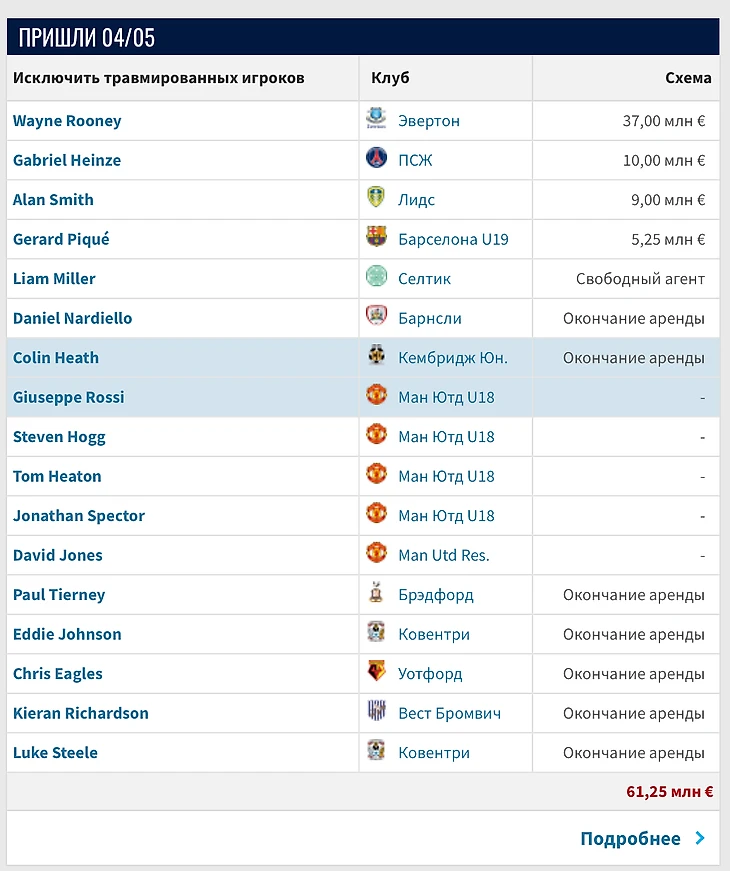Click the Схема column header

click(688, 78)
